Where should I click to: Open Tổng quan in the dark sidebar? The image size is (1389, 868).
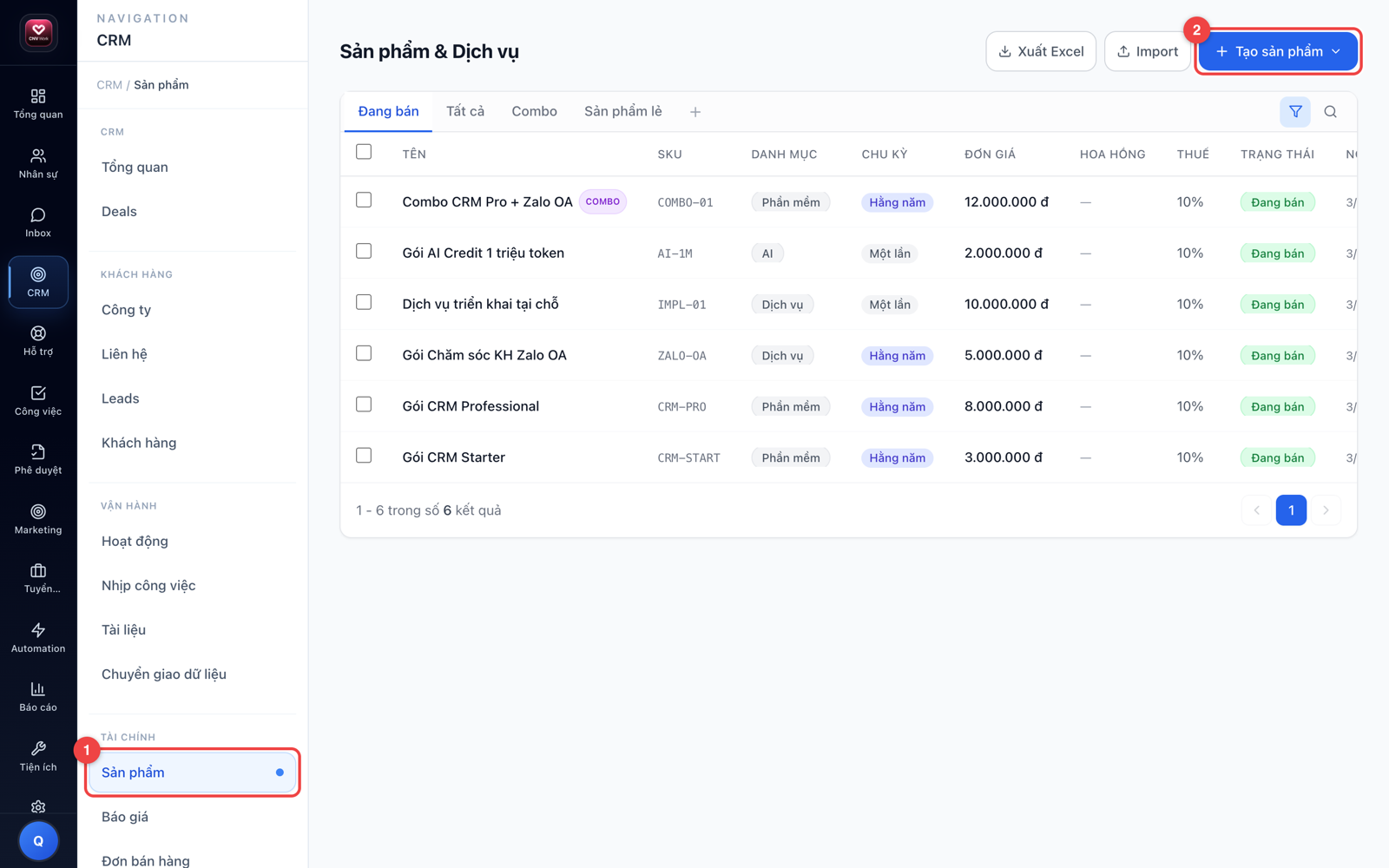pos(38,103)
